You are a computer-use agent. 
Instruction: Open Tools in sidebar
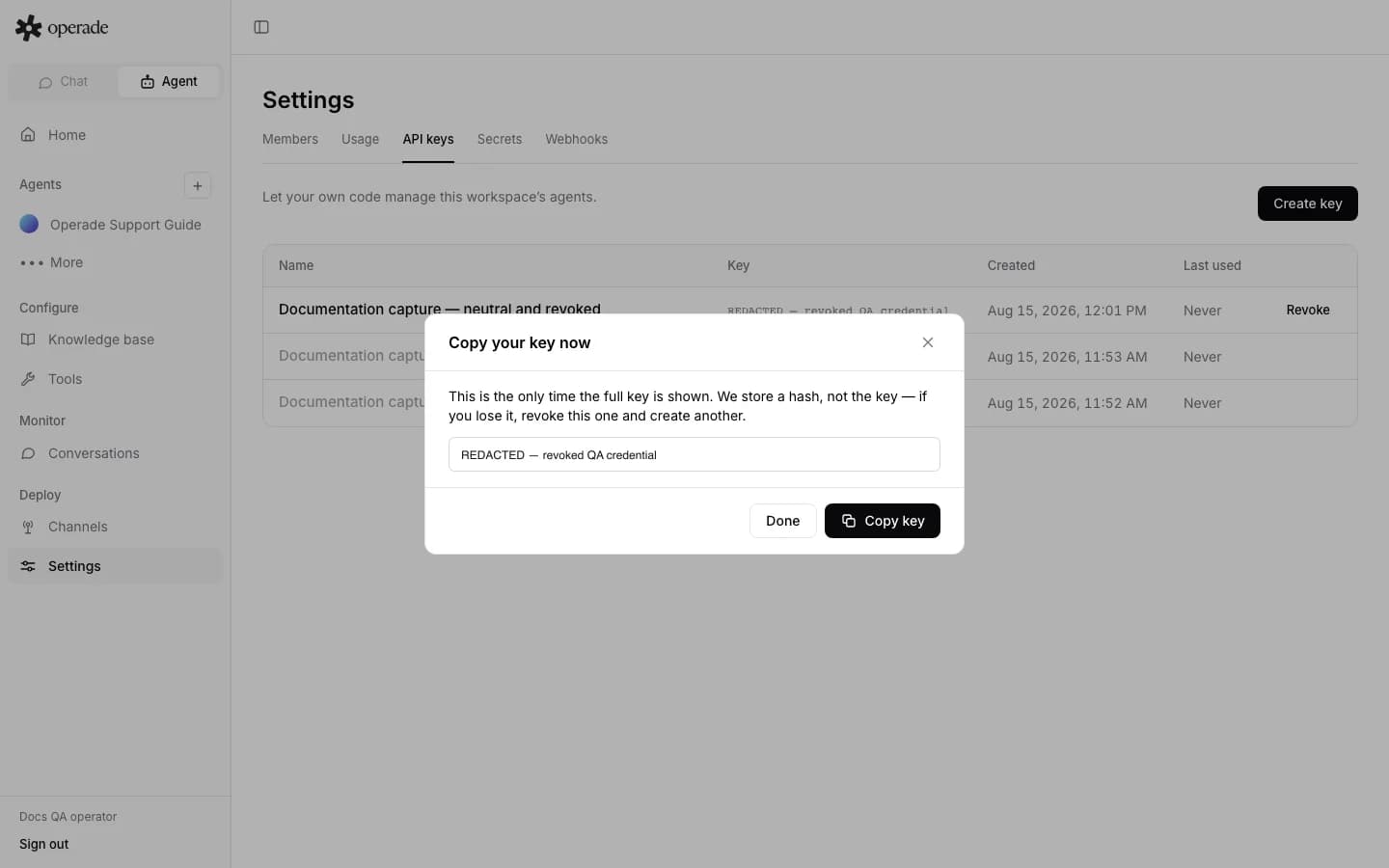(115, 379)
